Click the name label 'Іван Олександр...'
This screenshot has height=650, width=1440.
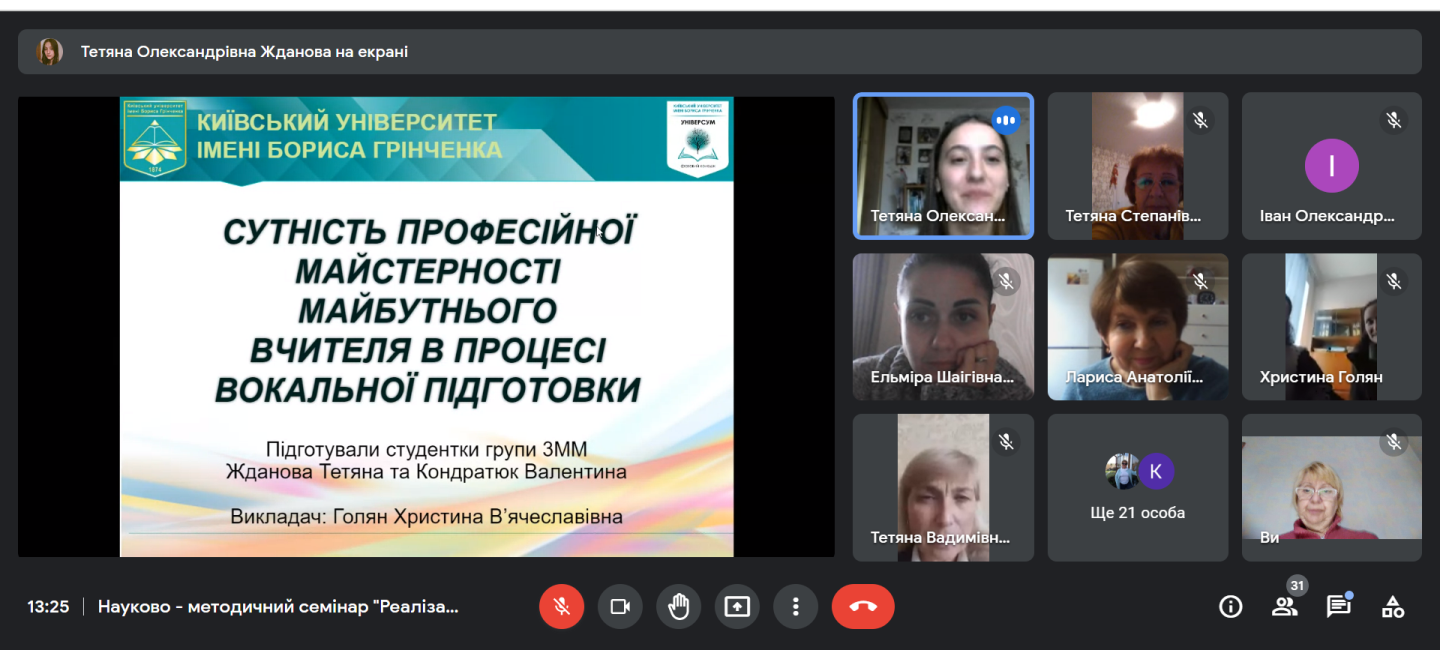point(1327,216)
